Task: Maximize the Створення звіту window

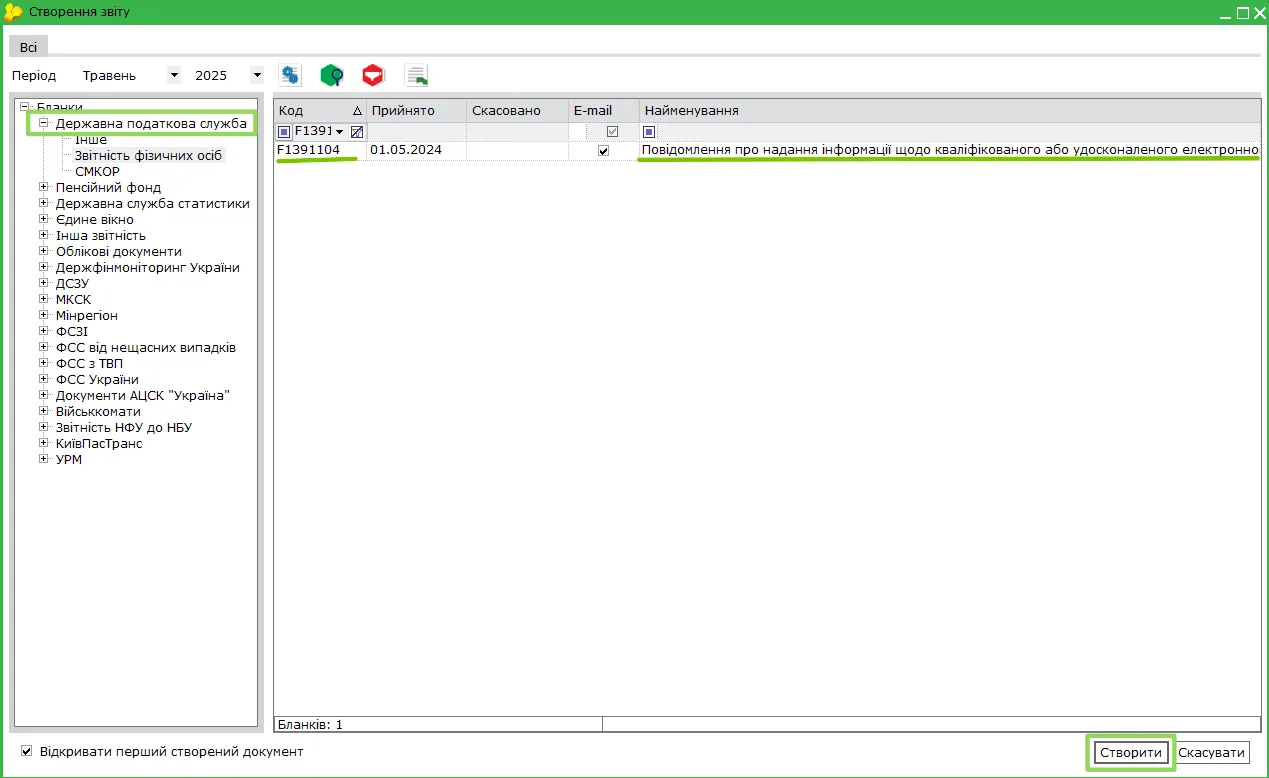Action: click(1243, 13)
